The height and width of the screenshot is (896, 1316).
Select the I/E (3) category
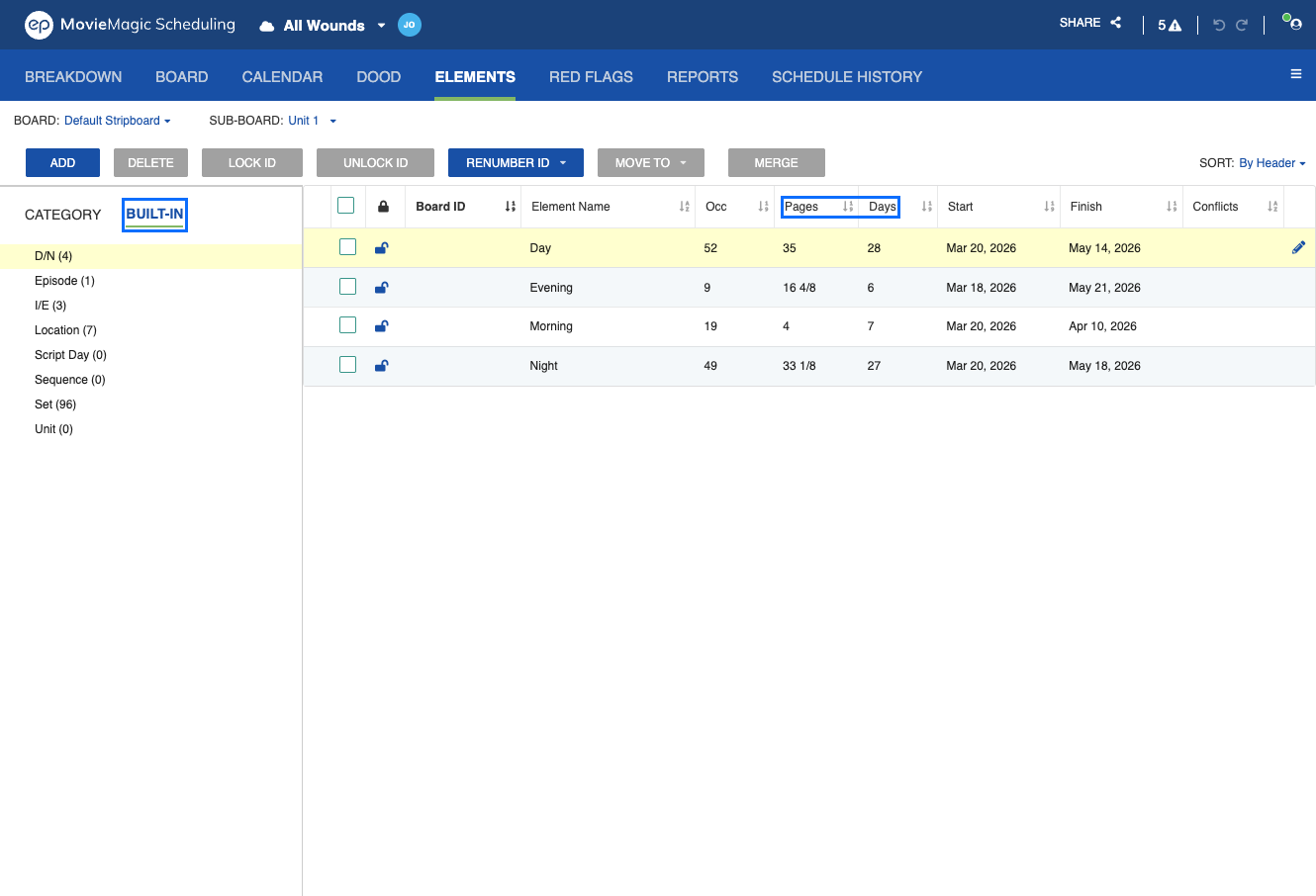(150, 306)
